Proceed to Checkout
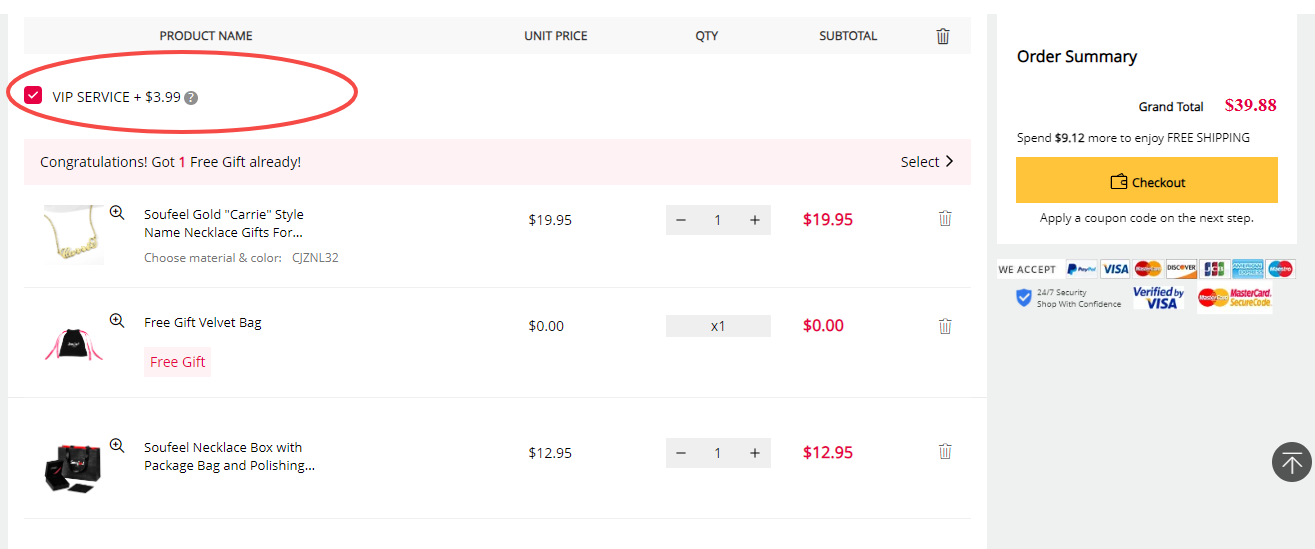Screen dimensions: 1315x549 1147,181
